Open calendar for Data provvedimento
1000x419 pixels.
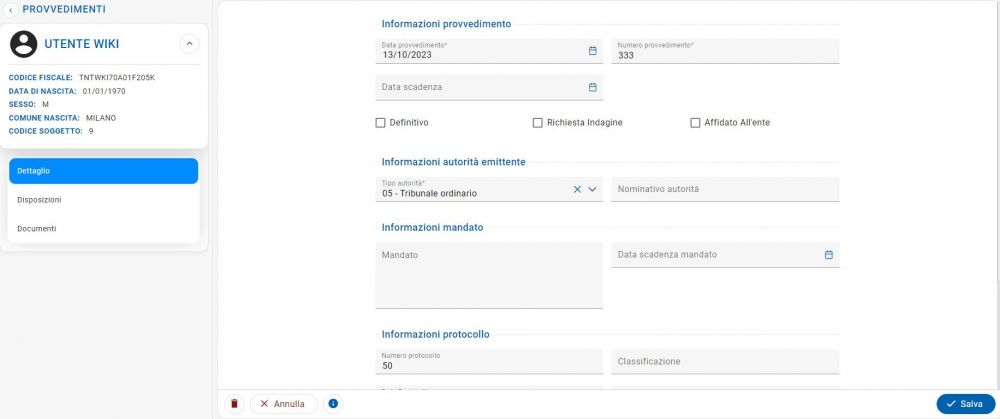(x=592, y=51)
